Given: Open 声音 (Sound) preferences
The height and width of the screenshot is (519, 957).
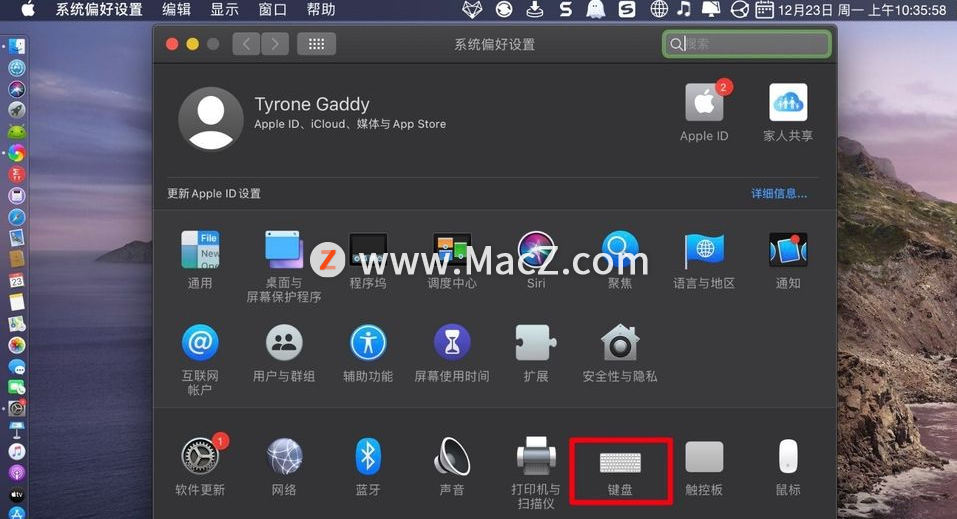Looking at the screenshot, I should pos(452,465).
